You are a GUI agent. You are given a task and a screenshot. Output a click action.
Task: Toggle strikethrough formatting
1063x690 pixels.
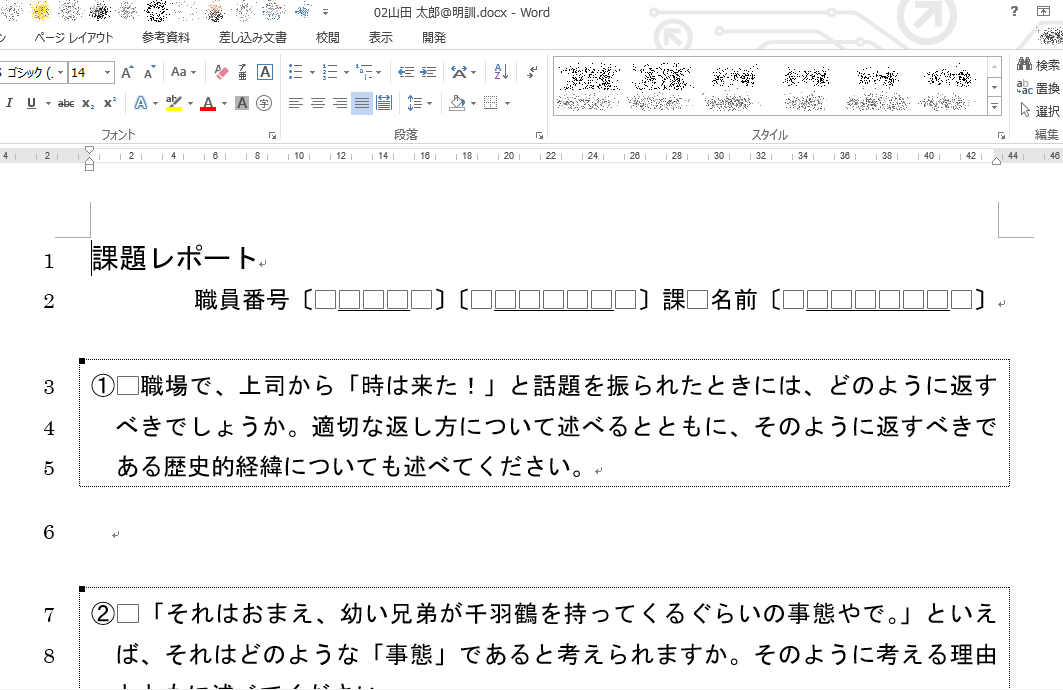67,101
